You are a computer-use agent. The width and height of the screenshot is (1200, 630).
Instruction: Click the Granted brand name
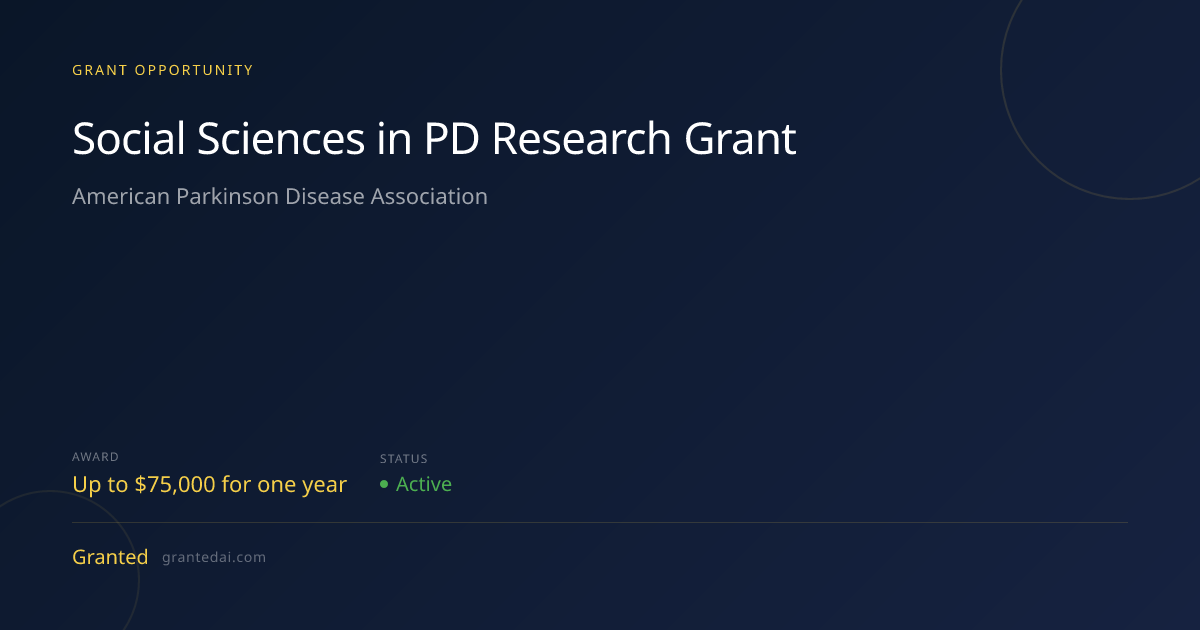[x=110, y=557]
